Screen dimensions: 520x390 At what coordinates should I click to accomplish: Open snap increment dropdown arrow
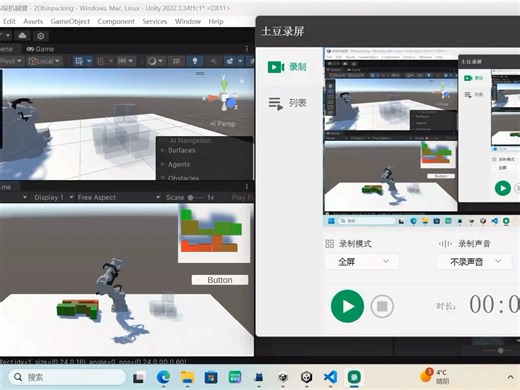pyautogui.click(x=131, y=61)
